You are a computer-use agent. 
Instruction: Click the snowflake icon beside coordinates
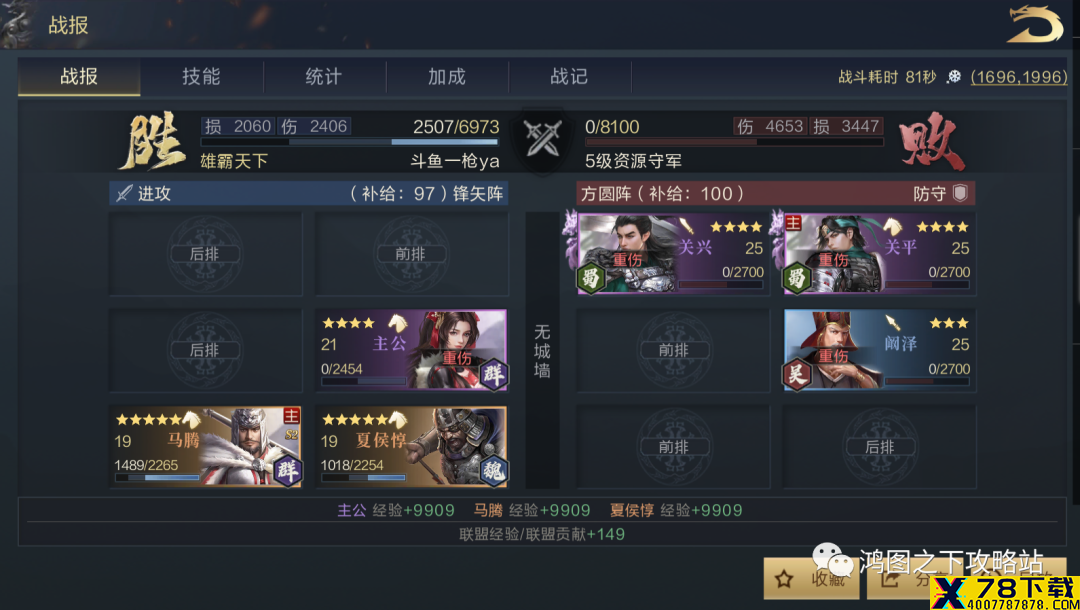[953, 77]
